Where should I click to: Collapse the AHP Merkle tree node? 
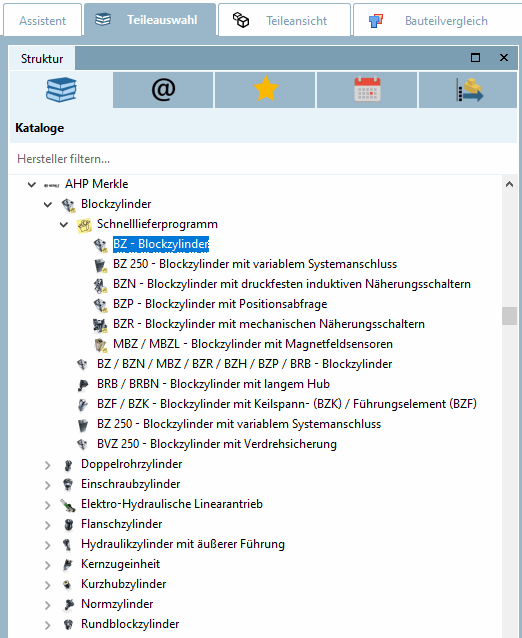31,184
